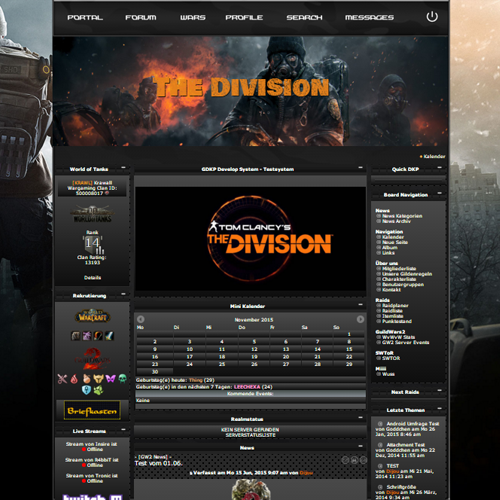Select day 17 in the Mini Kalender
Viewport: 500px width, 500px height.
[189, 357]
